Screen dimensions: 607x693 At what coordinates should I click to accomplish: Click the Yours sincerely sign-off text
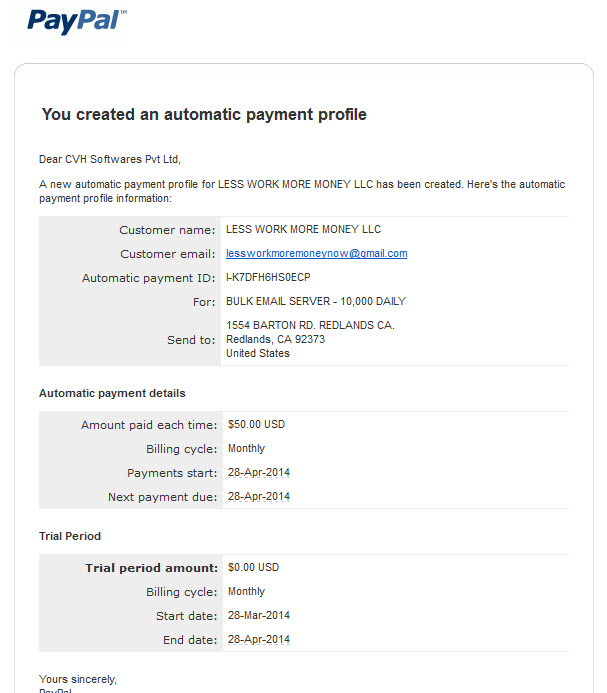tap(78, 679)
